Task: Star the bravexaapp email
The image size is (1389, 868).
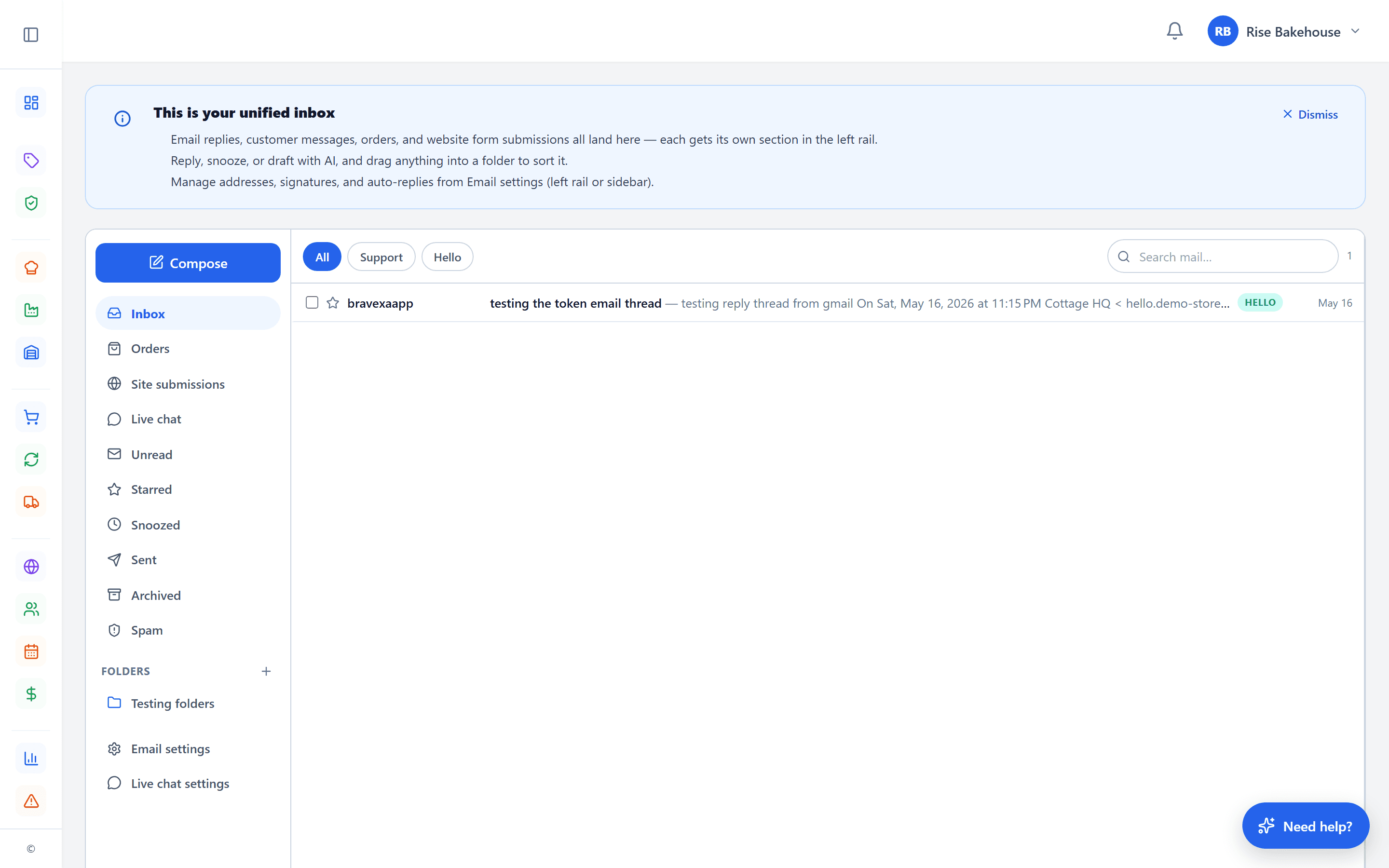Action: pyautogui.click(x=333, y=302)
